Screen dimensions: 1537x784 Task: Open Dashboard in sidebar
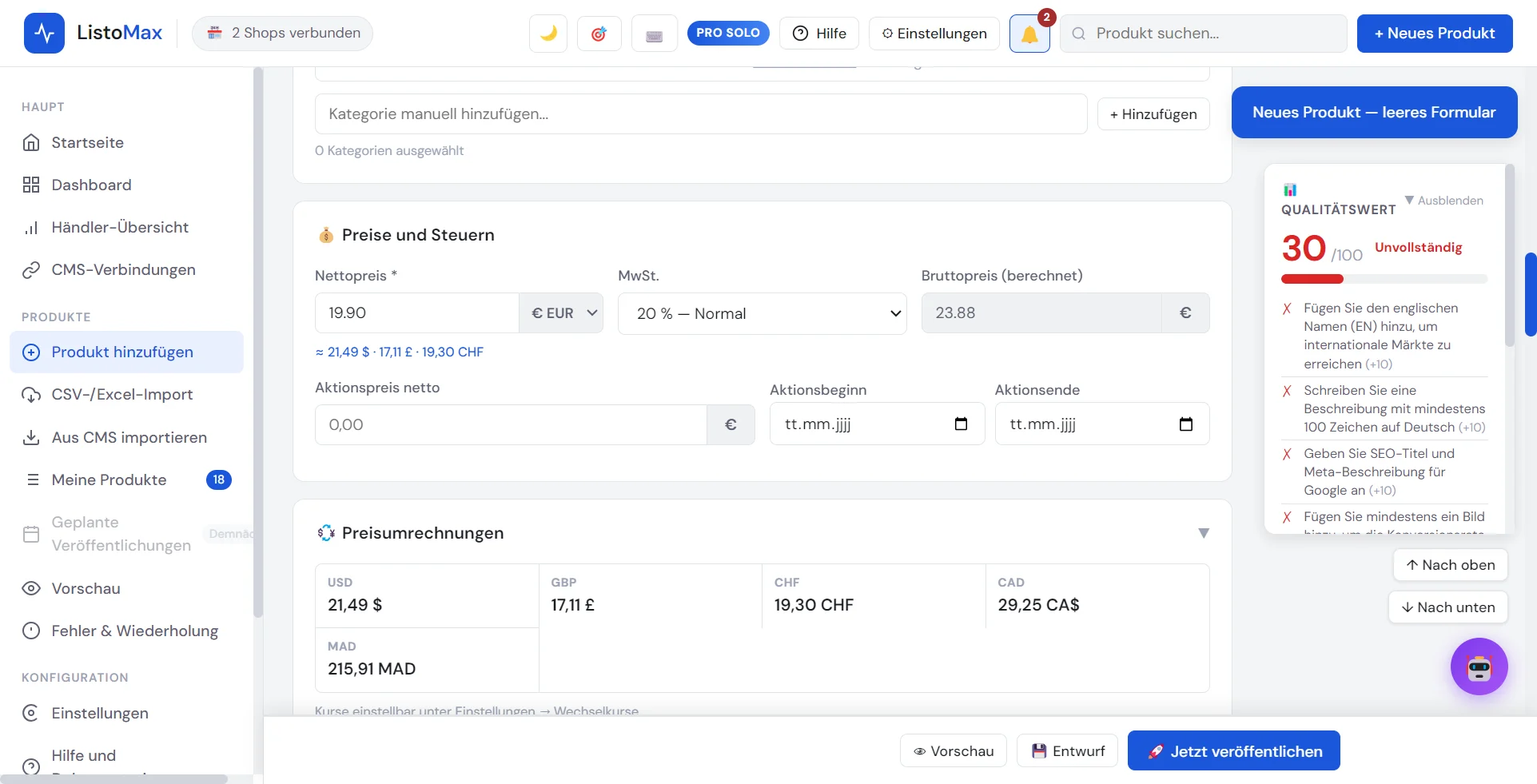126,185
